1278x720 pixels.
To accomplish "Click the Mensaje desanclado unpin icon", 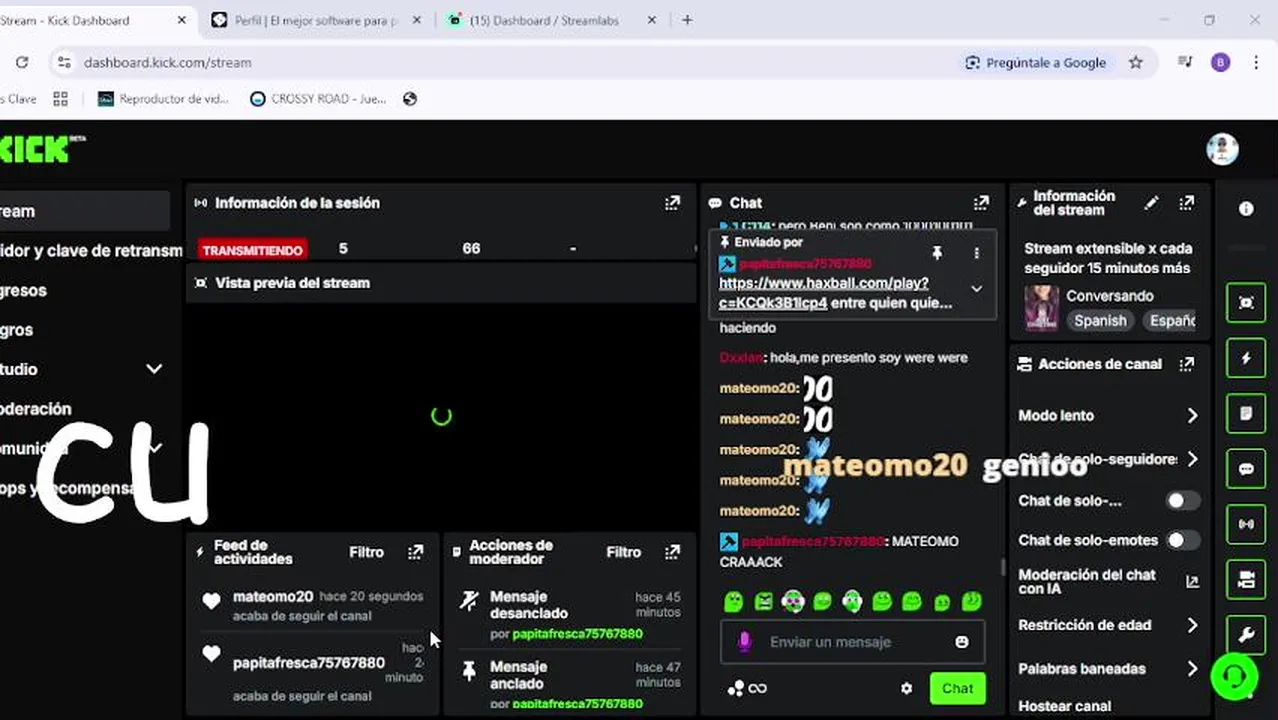I will [469, 600].
